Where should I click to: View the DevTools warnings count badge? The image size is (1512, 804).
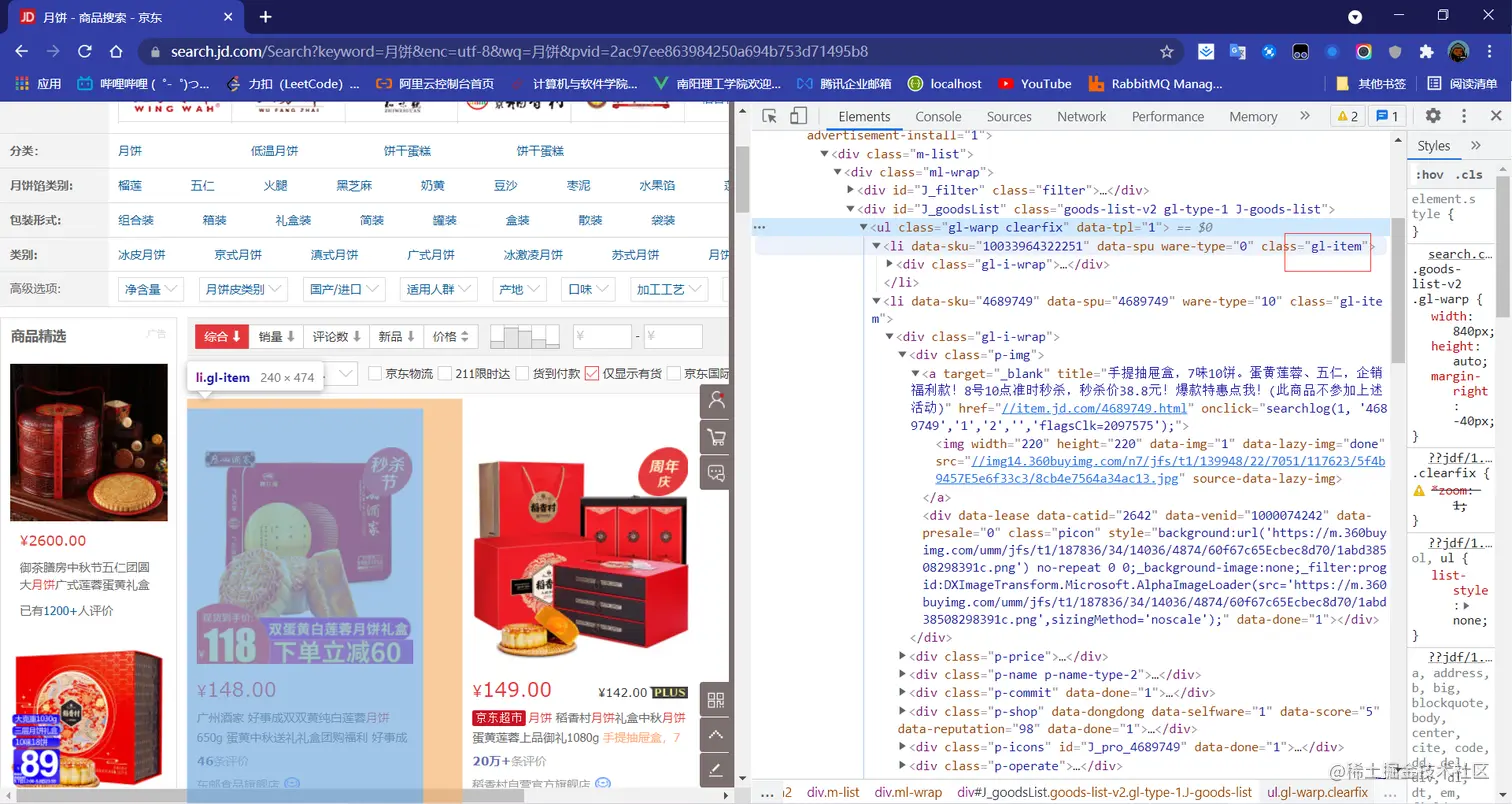click(x=1346, y=116)
